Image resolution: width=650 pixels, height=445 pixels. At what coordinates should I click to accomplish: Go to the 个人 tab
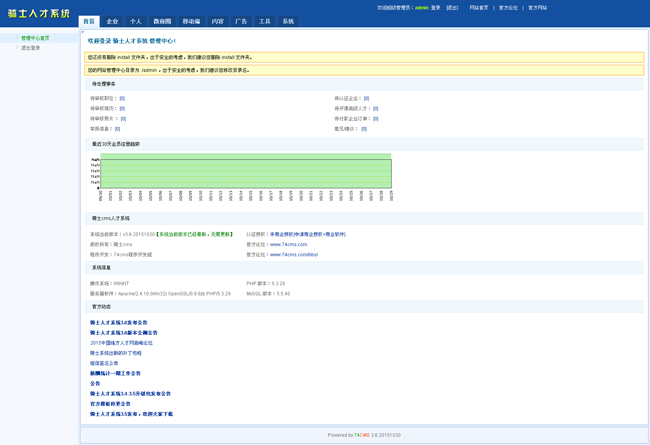[x=136, y=21]
